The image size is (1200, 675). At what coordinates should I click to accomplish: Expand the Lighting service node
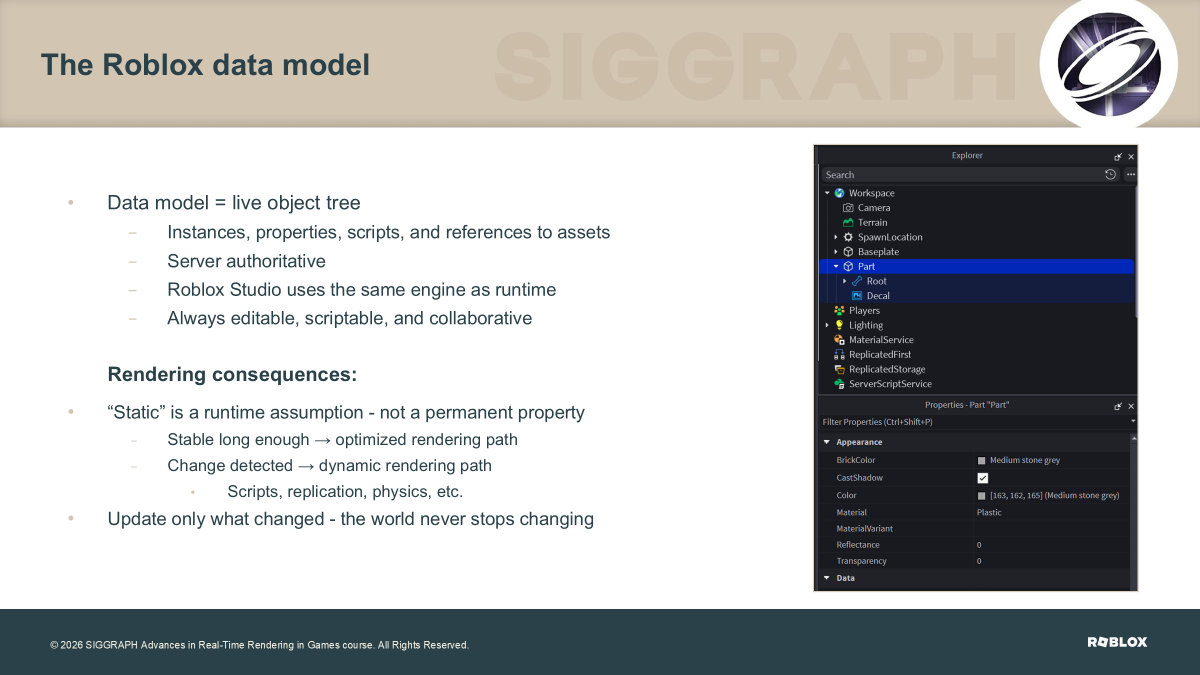point(827,325)
